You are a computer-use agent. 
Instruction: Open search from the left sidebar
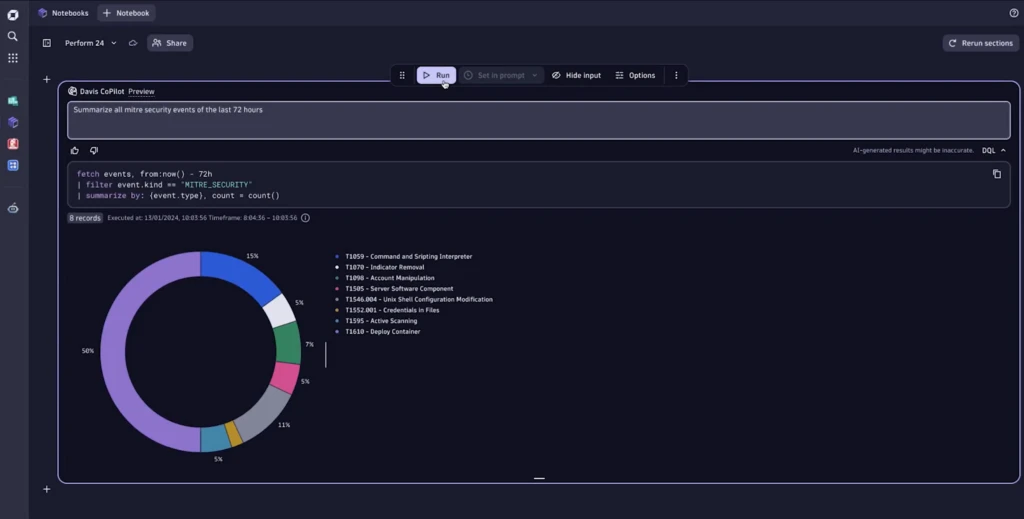[x=13, y=36]
